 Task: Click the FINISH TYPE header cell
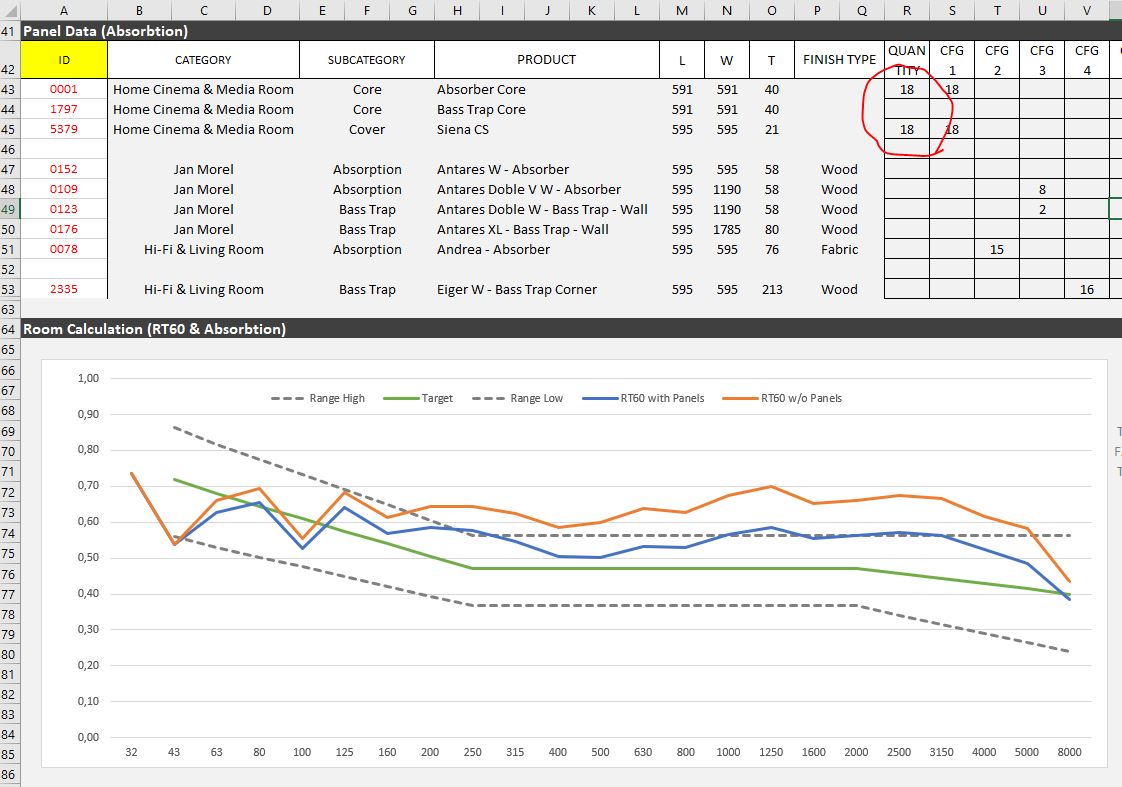[x=839, y=60]
